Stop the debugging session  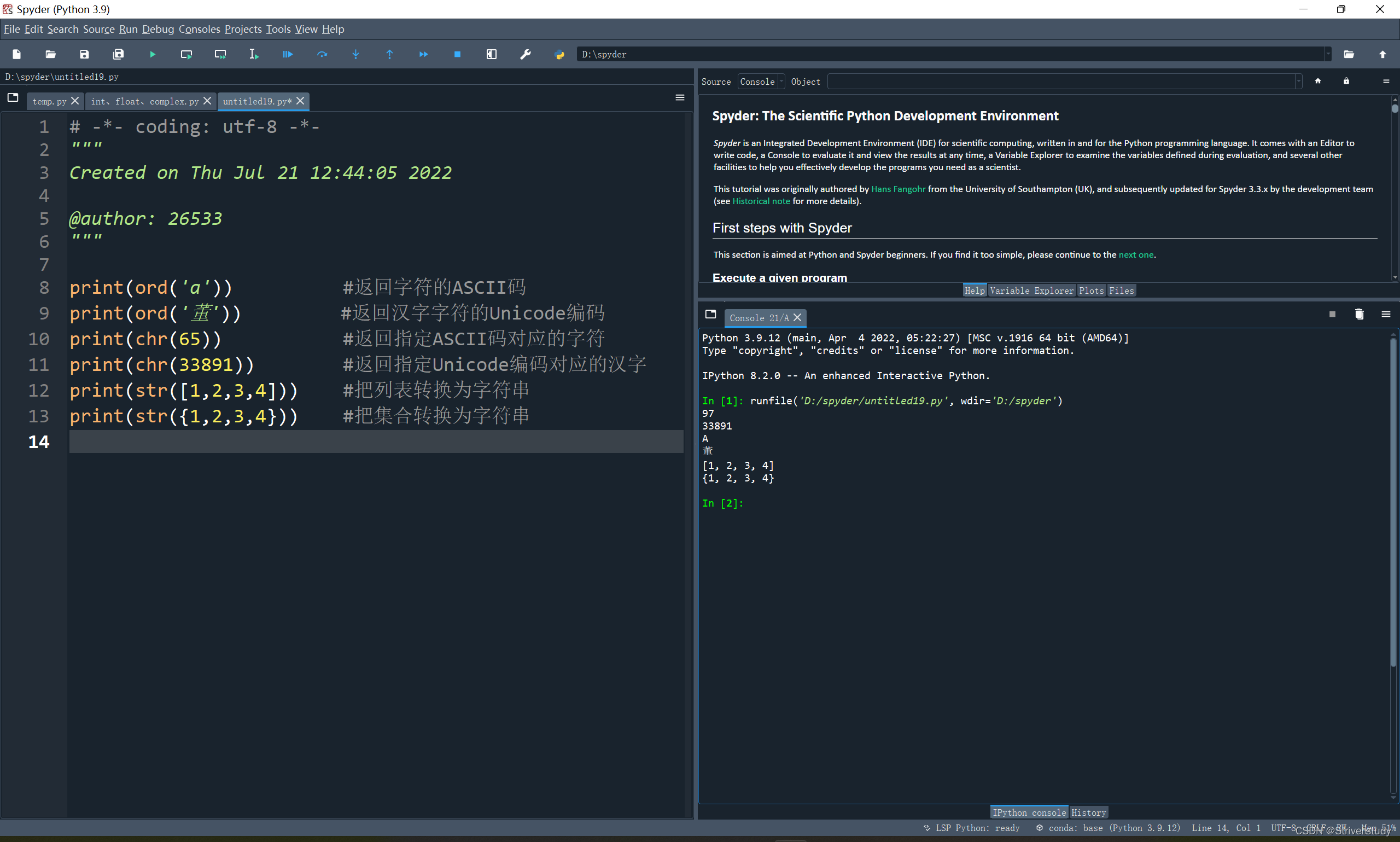[457, 54]
